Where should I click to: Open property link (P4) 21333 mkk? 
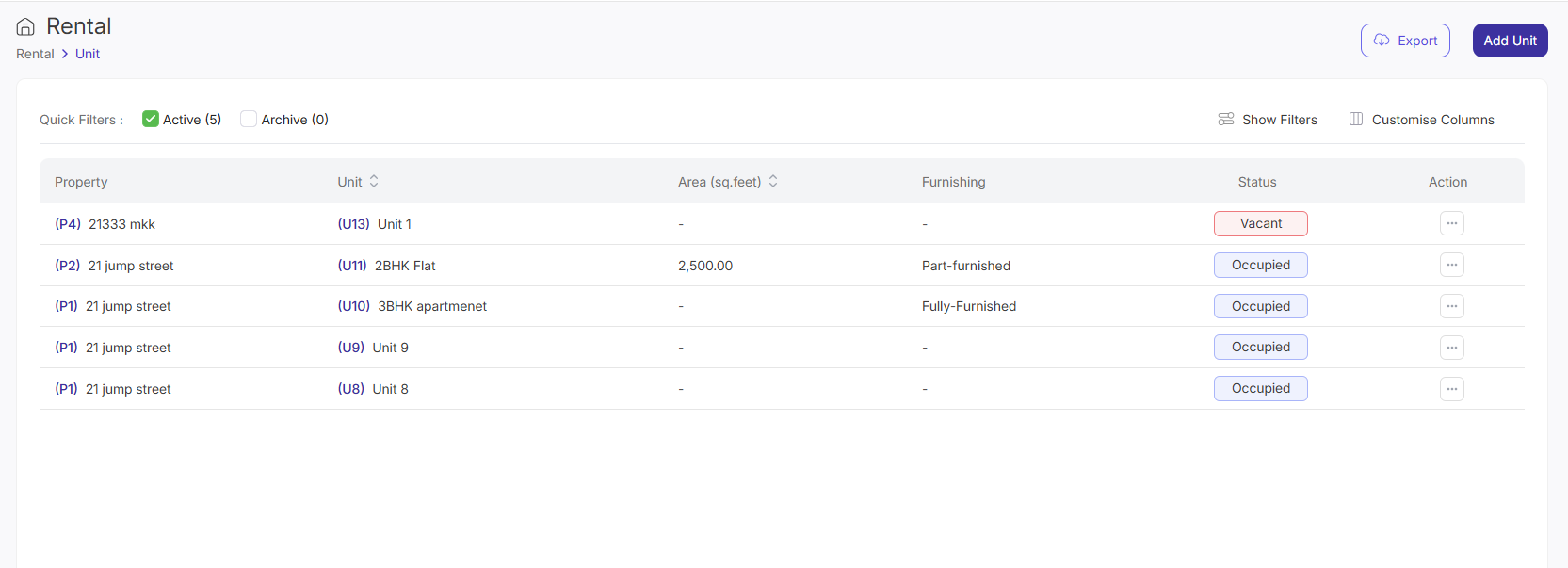click(105, 224)
